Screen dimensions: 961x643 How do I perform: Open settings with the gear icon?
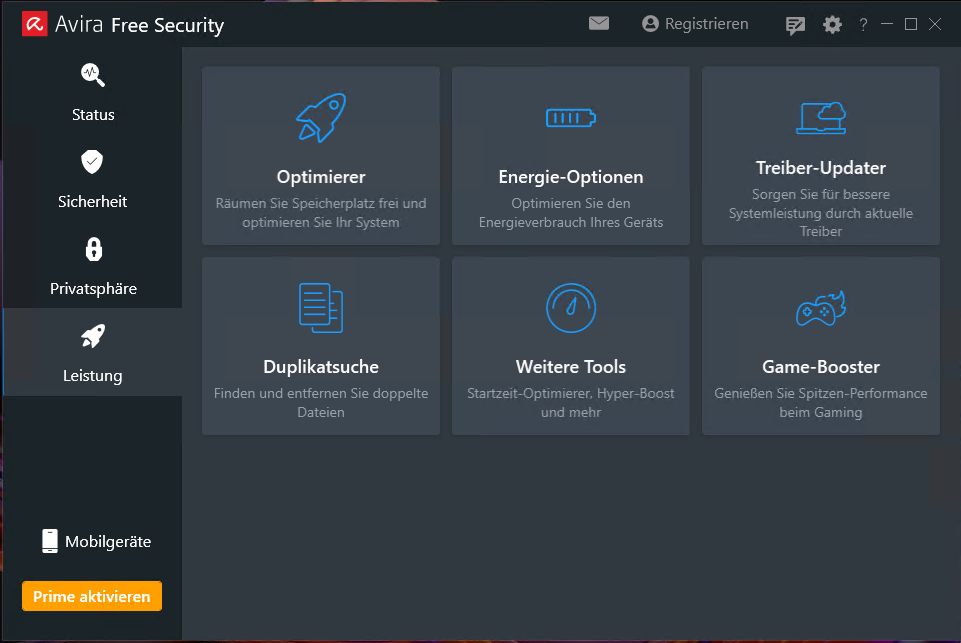tap(832, 25)
